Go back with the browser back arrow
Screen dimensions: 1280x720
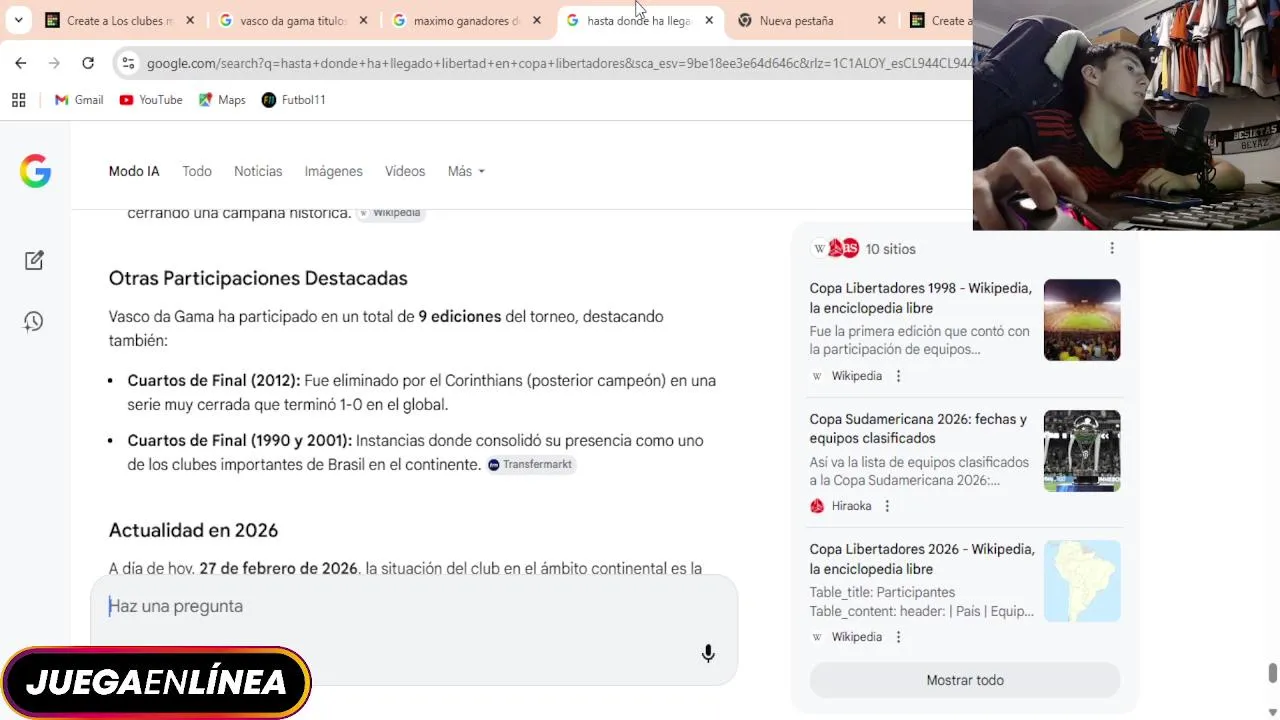[21, 63]
